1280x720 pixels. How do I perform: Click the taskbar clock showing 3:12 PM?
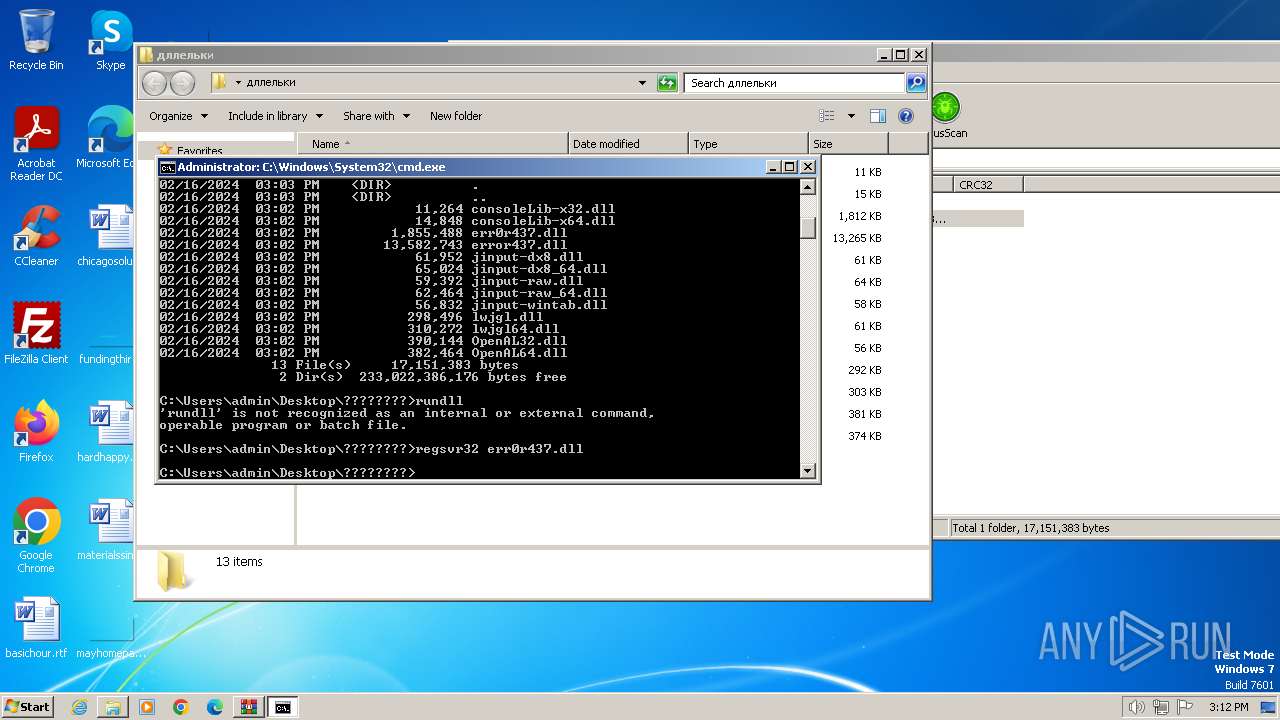pos(1228,707)
